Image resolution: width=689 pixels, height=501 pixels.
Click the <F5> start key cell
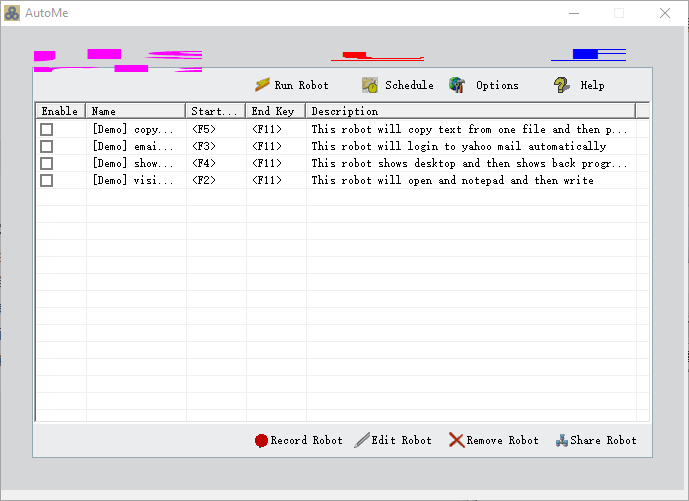point(204,129)
